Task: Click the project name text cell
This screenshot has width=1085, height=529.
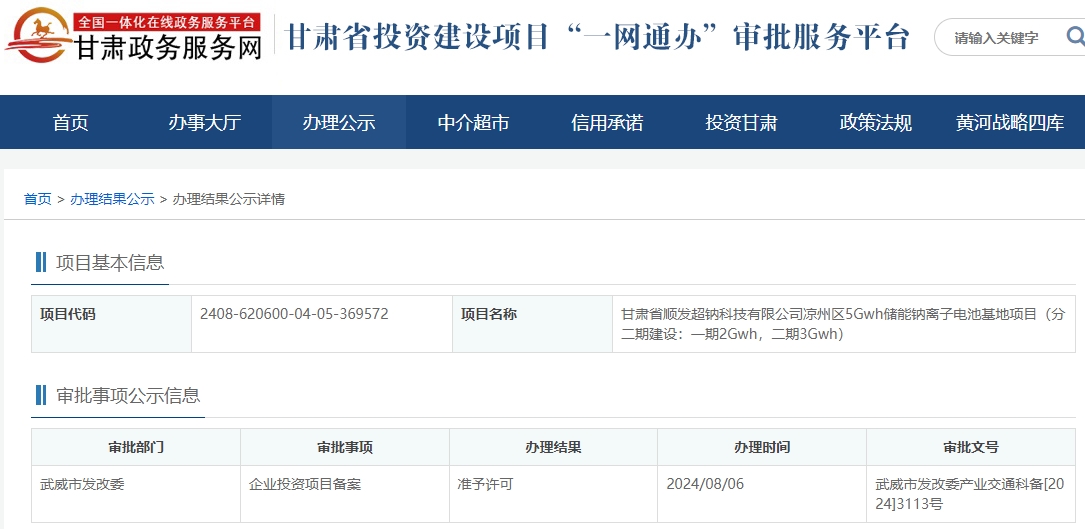Action: tap(842, 324)
